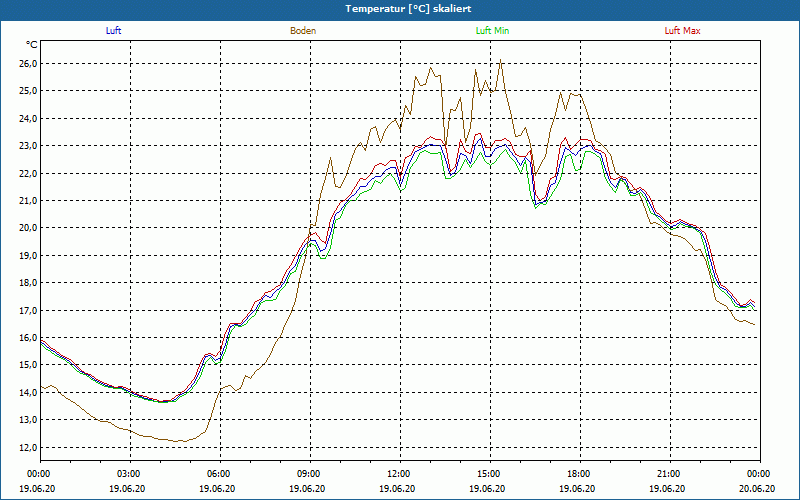Click the 21,0 y-axis value
Viewport: 800px width, 500px height.
[x=29, y=201]
